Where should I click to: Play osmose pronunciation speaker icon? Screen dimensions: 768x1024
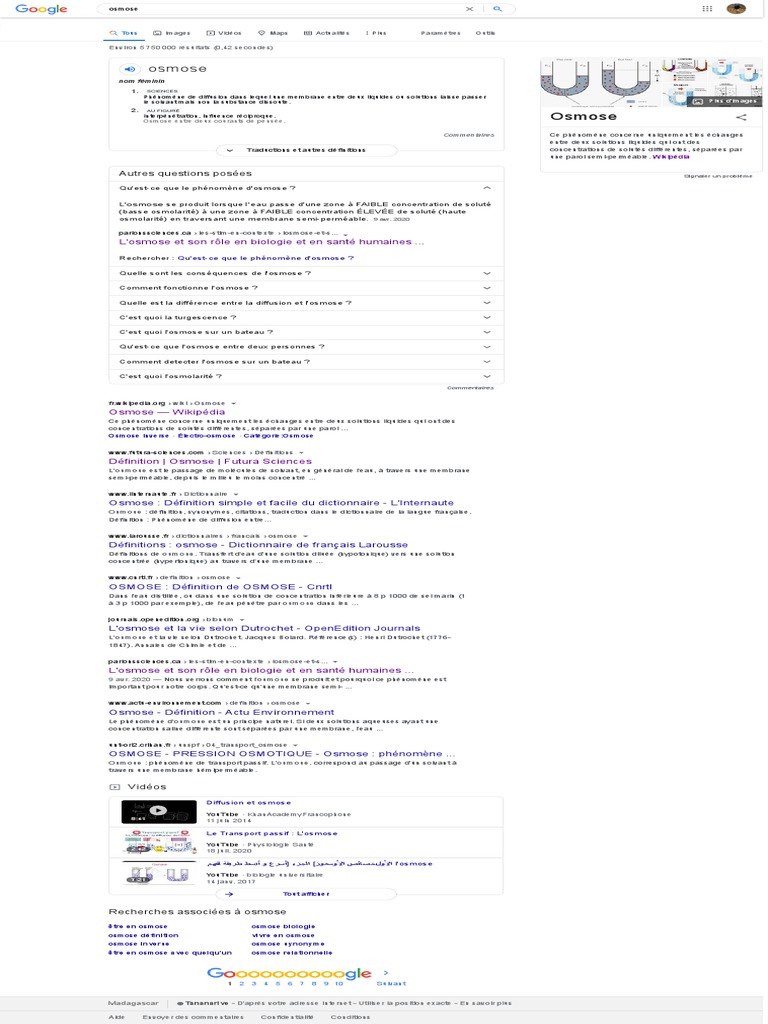pos(130,69)
